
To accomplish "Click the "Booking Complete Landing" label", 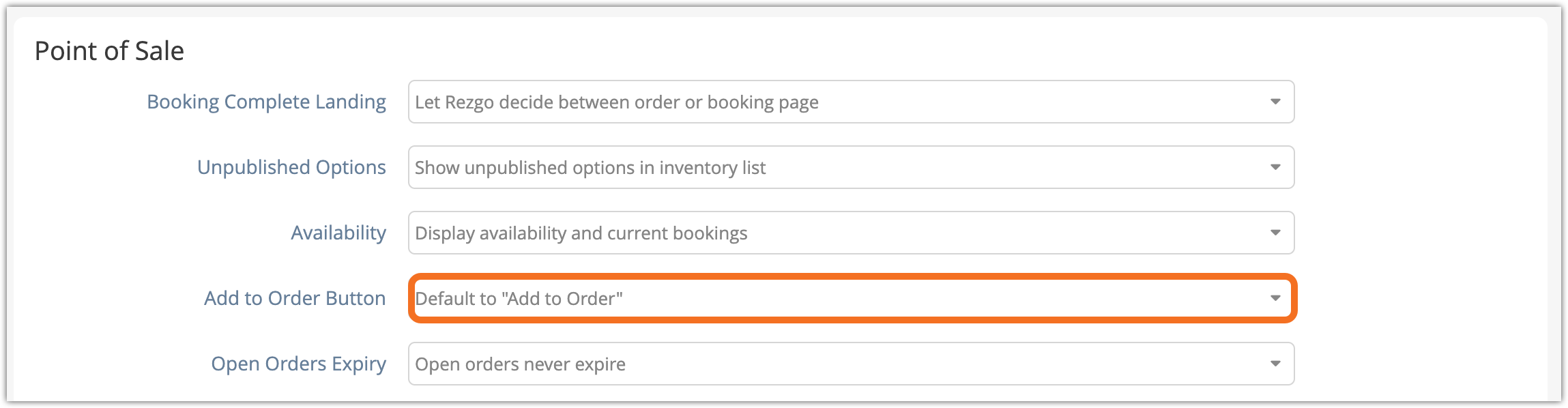I will (x=266, y=102).
